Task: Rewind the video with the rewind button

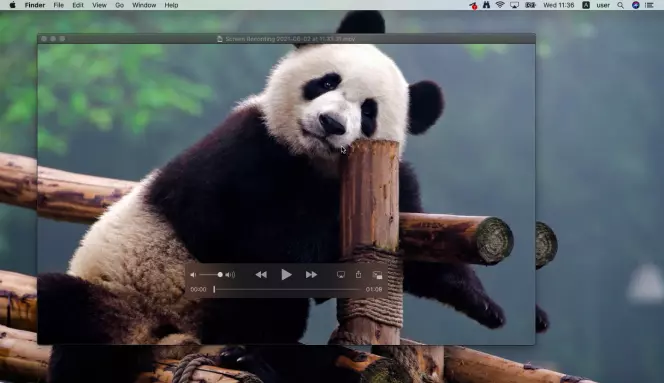Action: tap(261, 275)
